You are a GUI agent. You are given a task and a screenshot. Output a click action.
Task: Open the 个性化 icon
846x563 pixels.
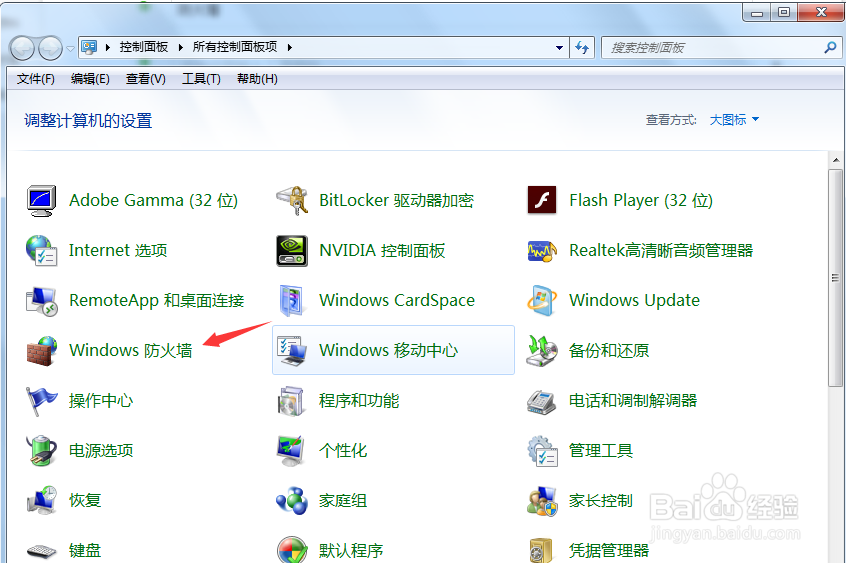[292, 451]
